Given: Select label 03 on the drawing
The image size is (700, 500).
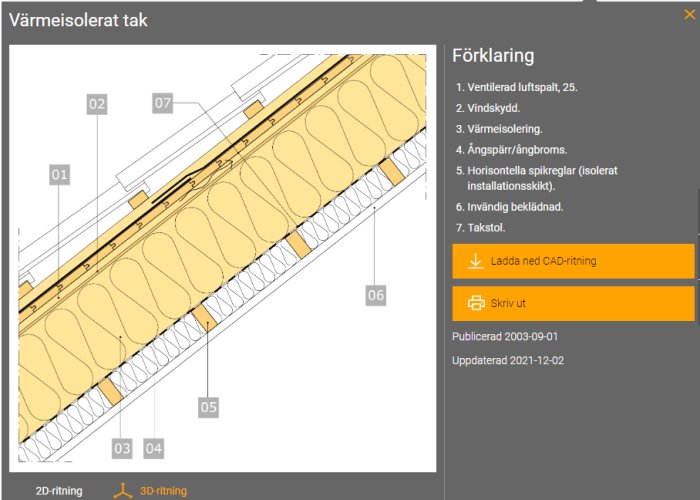Looking at the screenshot, I should coord(122,448).
